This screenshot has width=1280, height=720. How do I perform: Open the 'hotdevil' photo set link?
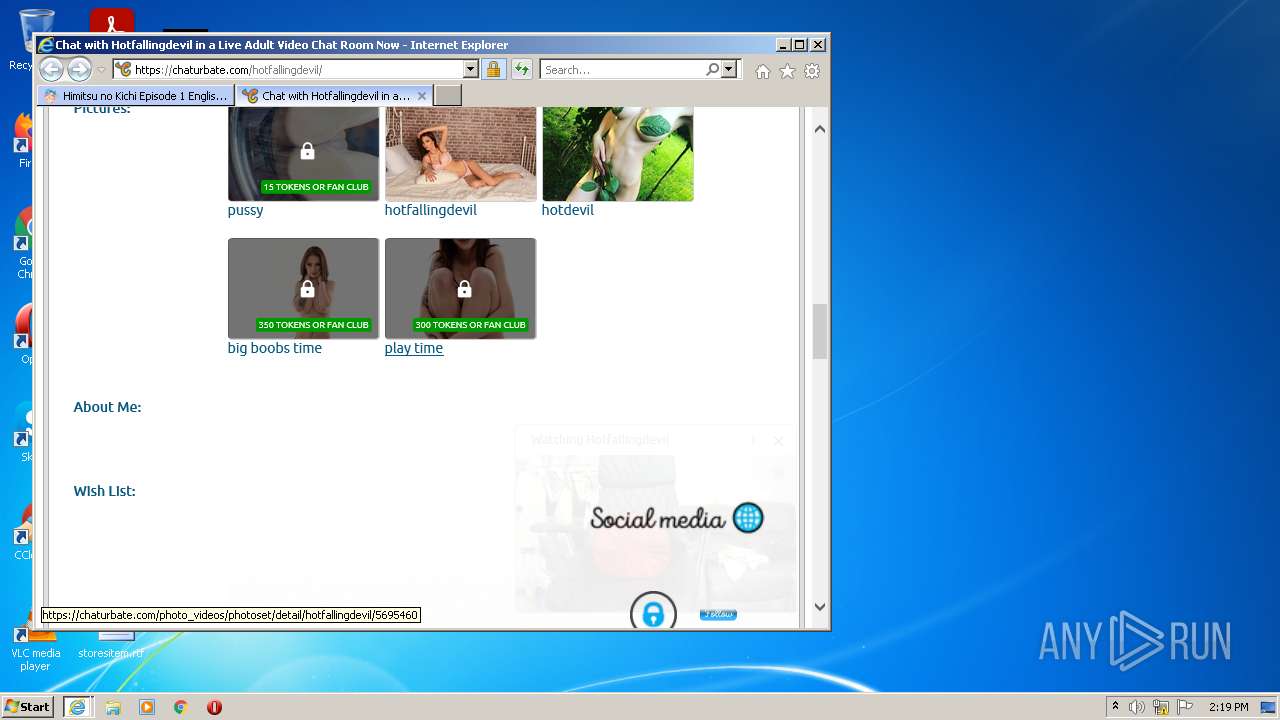click(x=567, y=210)
